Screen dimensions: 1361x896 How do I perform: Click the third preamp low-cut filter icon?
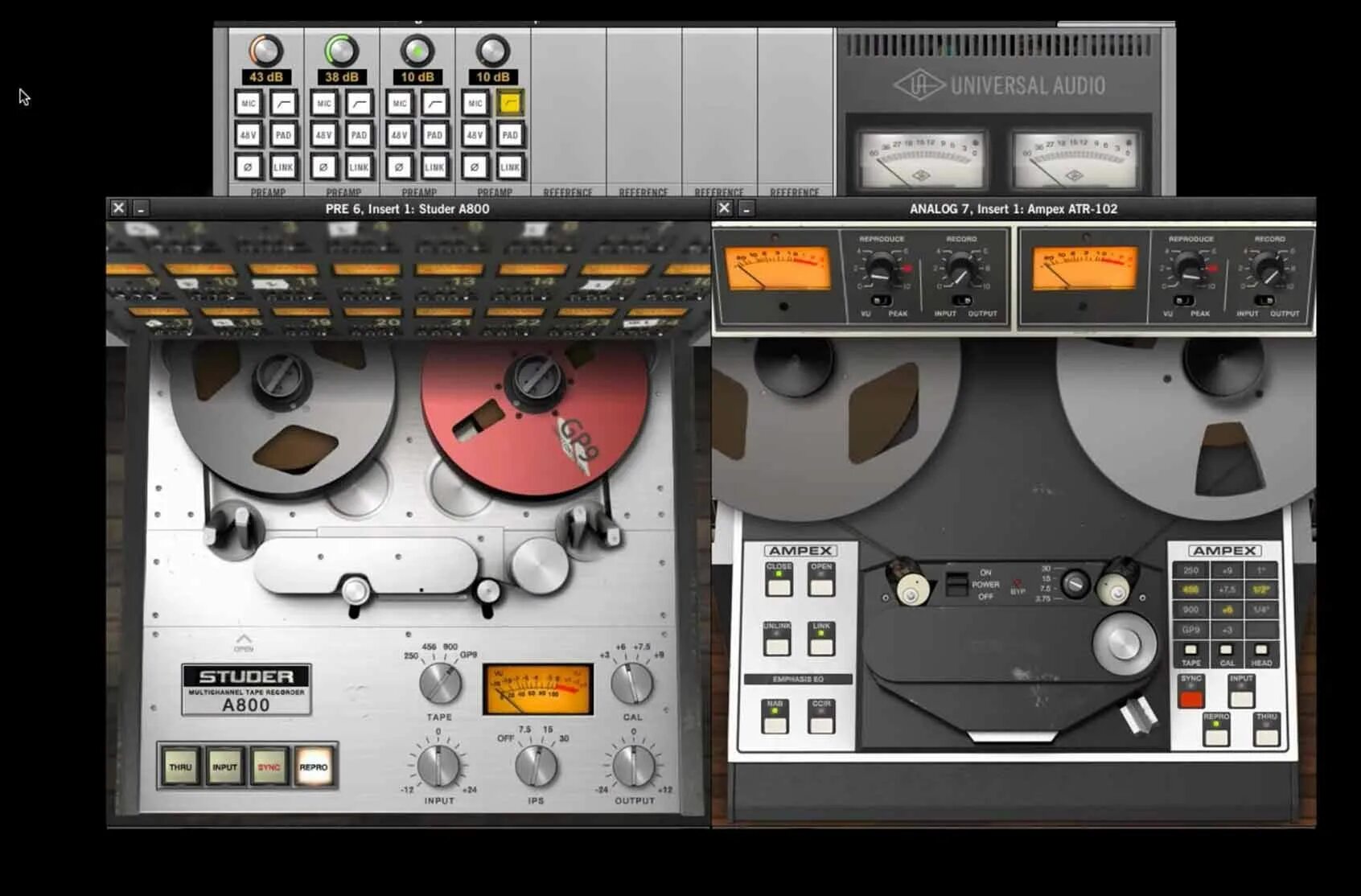click(435, 103)
